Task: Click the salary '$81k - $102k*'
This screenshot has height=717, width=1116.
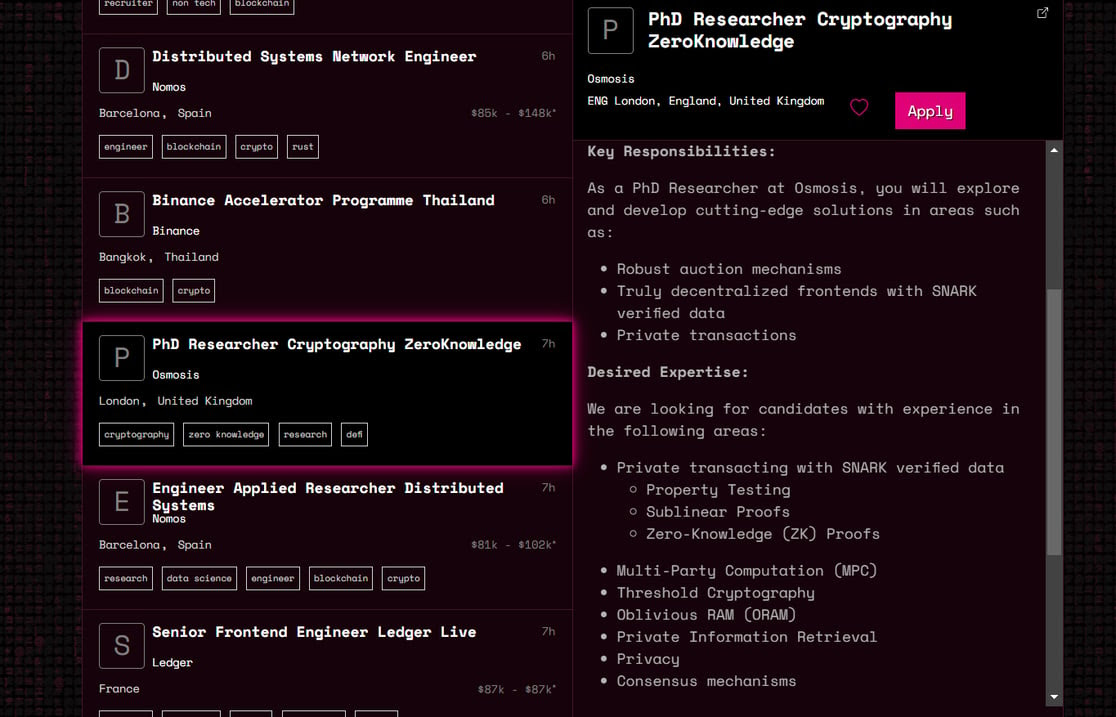Action: 513,545
